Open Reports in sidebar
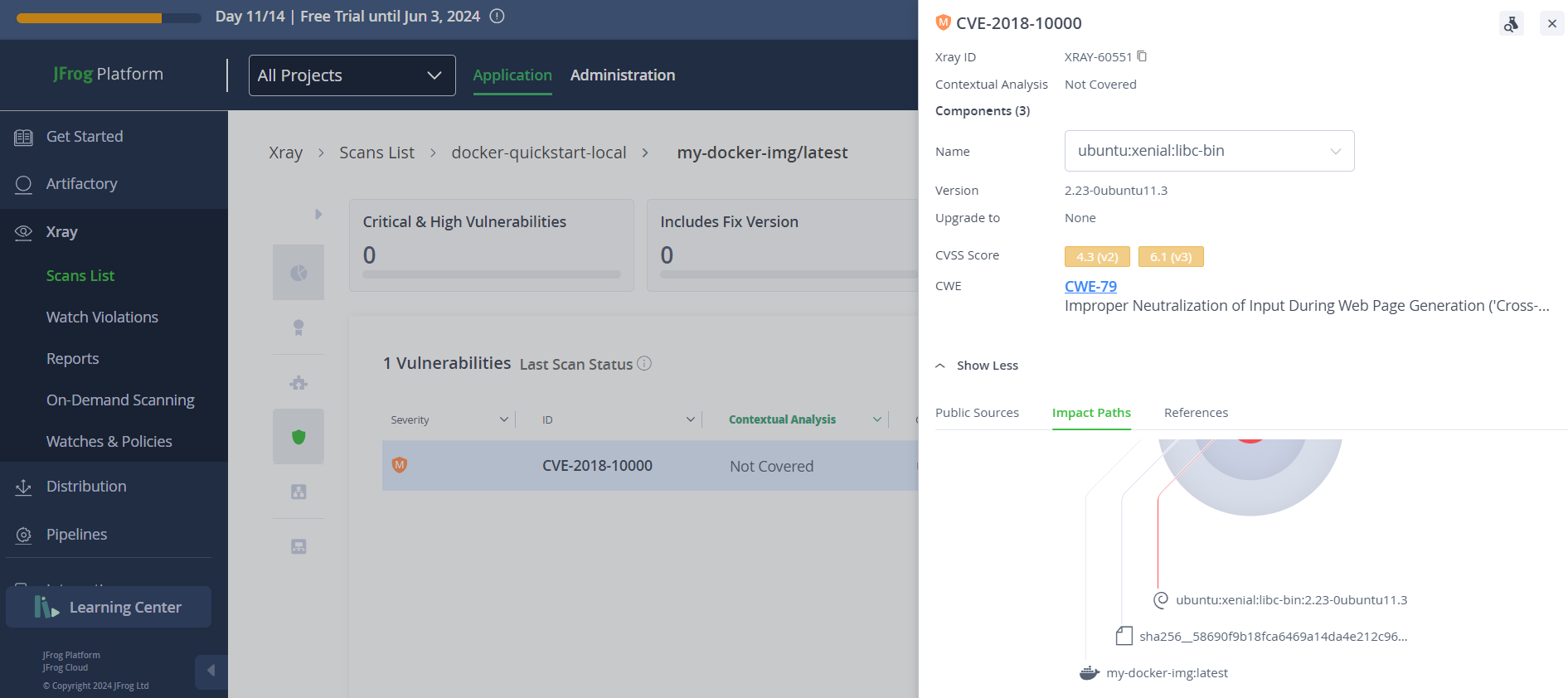The height and width of the screenshot is (698, 1568). coord(72,359)
